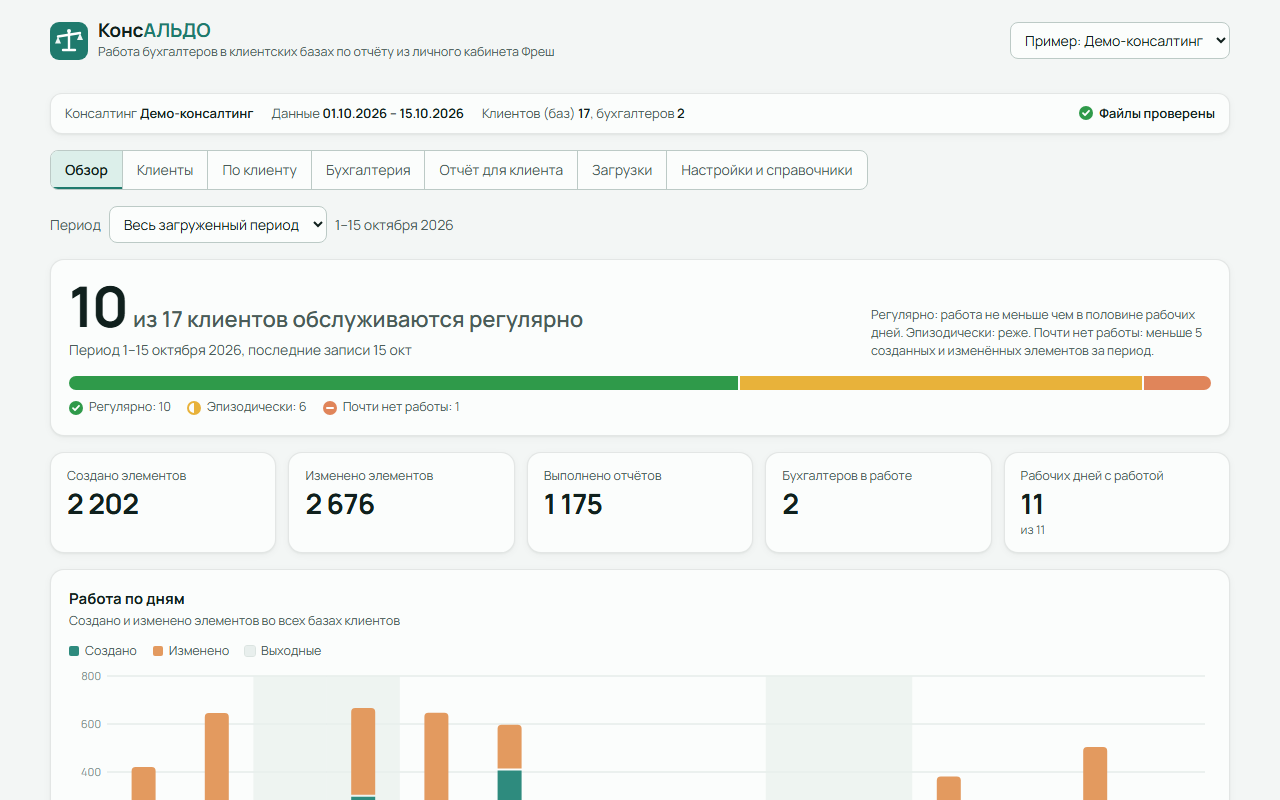Click the tallest orange bar near 600 in the weekend area
Image resolution: width=1280 pixels, height=800 pixels.
(363, 751)
